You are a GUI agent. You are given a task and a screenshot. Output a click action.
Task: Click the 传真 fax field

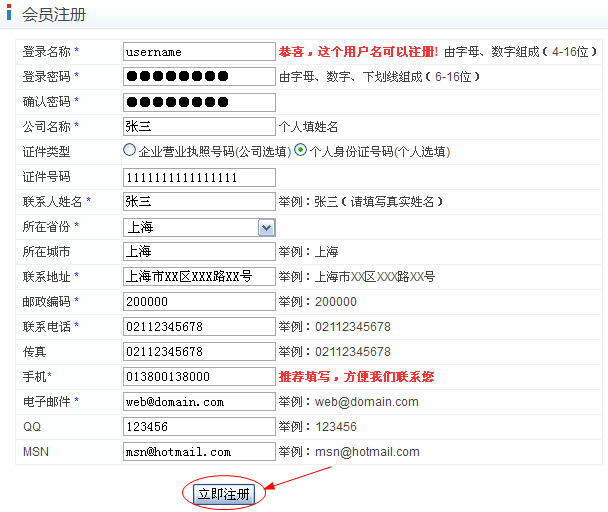(199, 351)
